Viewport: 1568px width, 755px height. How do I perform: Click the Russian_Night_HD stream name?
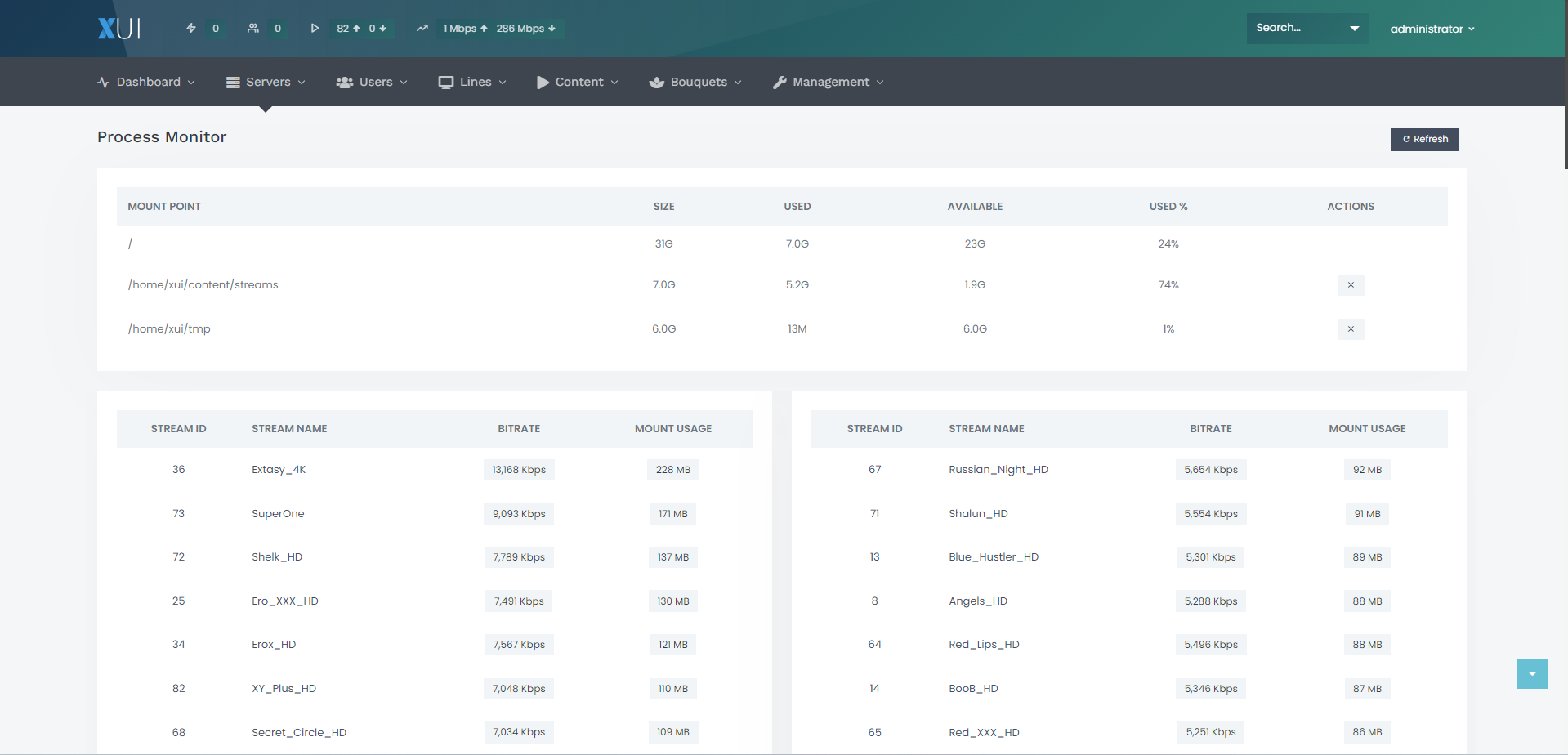pyautogui.click(x=998, y=470)
